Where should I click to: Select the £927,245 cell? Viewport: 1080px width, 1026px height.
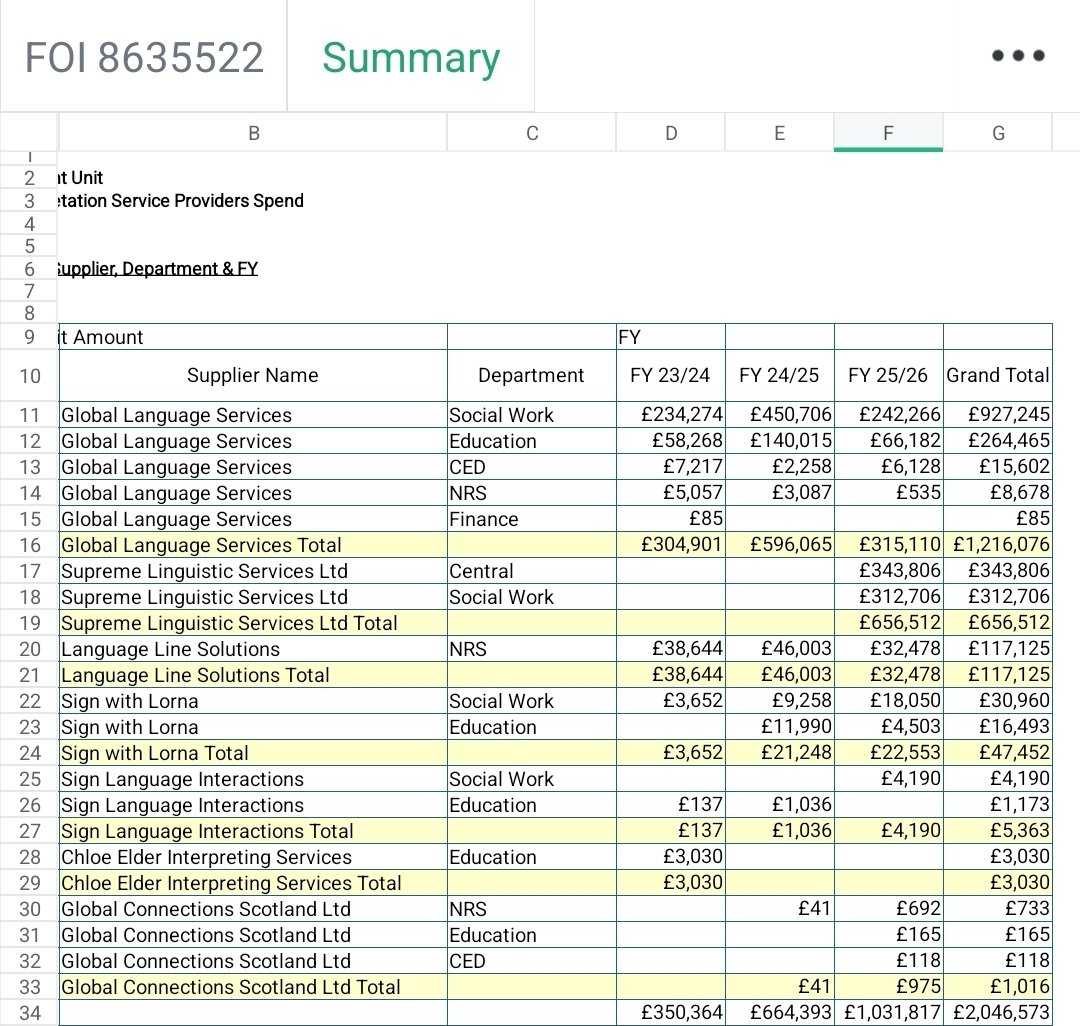pos(998,415)
